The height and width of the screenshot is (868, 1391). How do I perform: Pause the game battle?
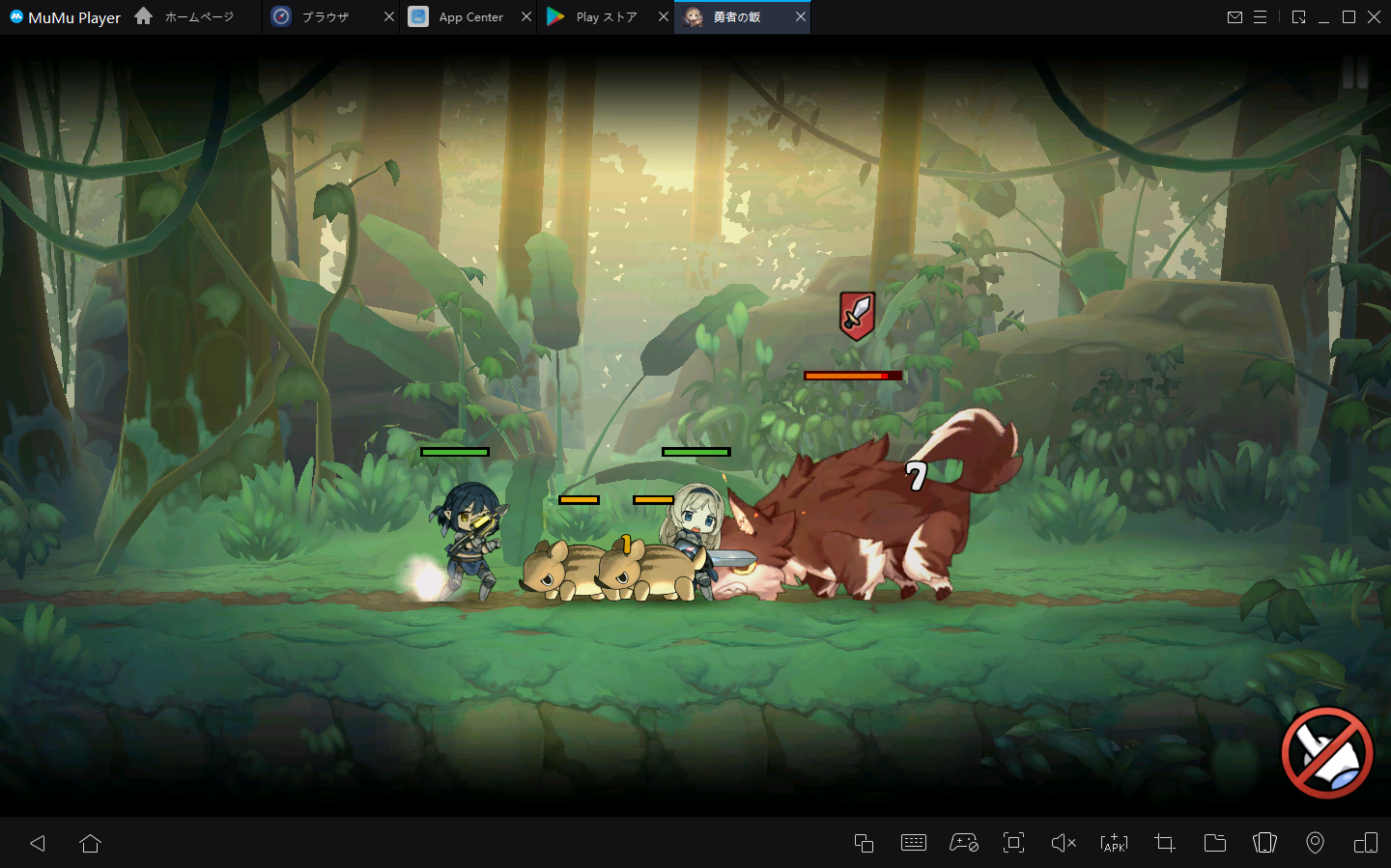[1354, 71]
